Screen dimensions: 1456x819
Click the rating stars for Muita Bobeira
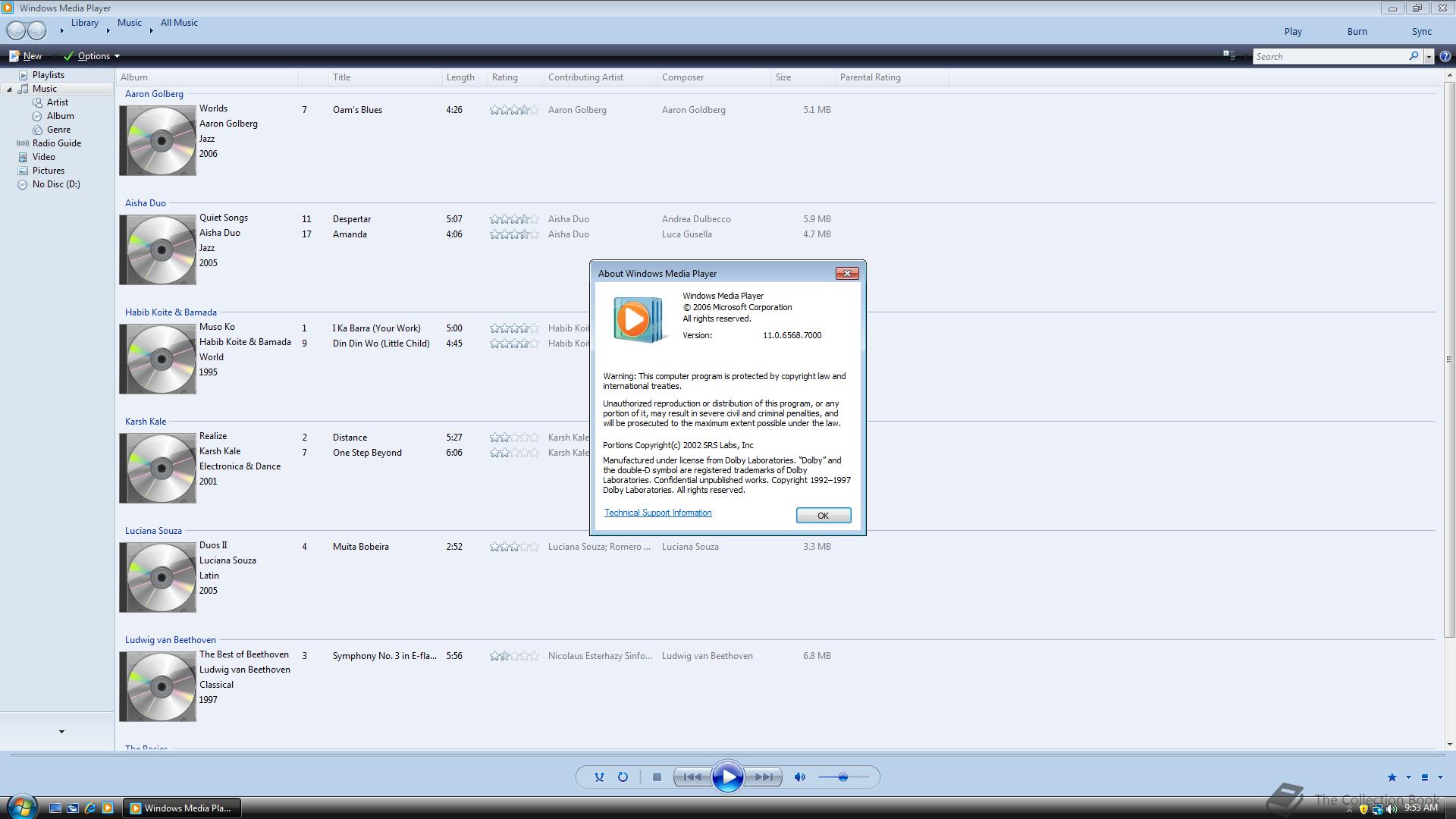(x=514, y=547)
